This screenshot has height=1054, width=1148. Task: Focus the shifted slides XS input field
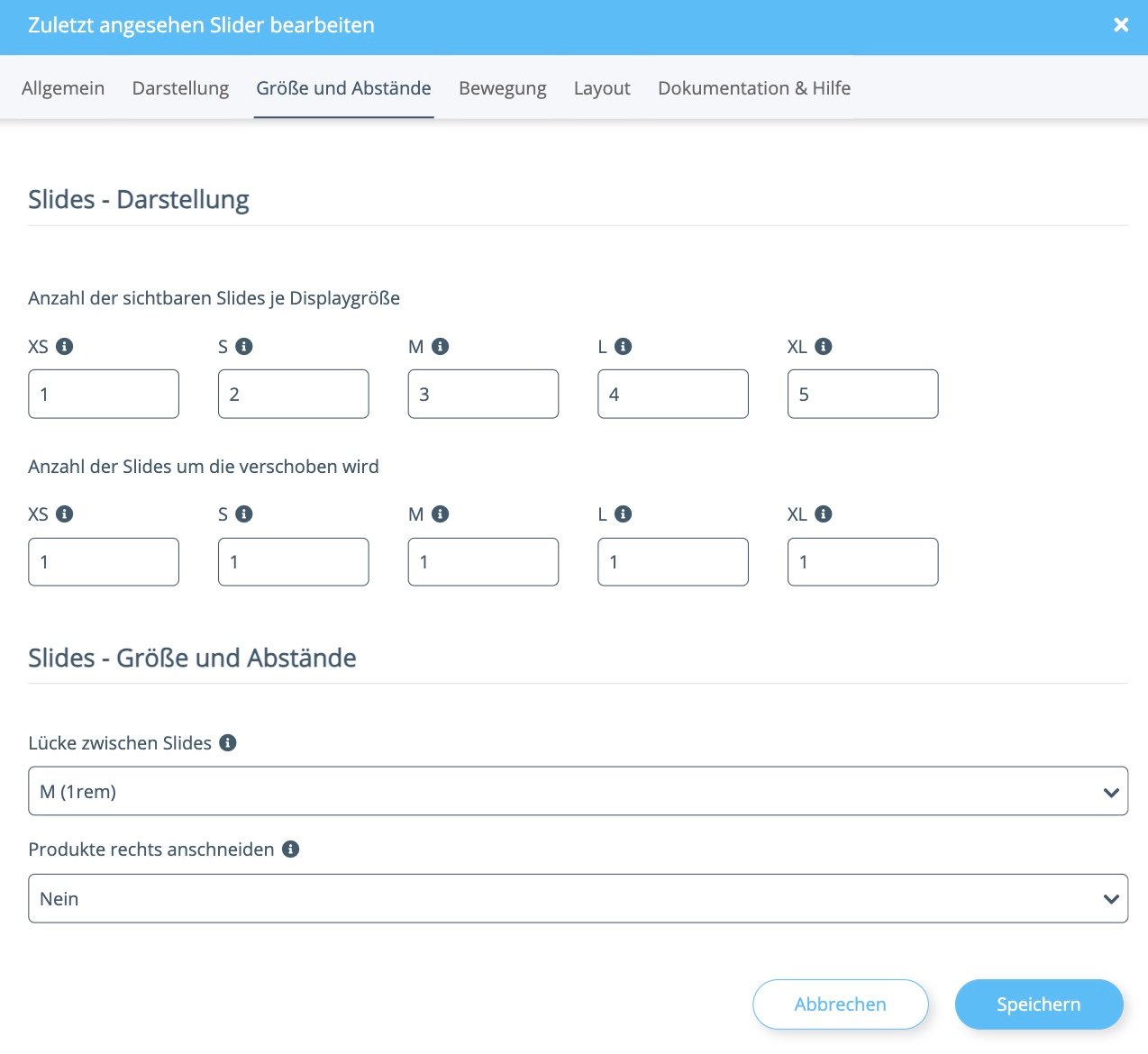(x=104, y=562)
